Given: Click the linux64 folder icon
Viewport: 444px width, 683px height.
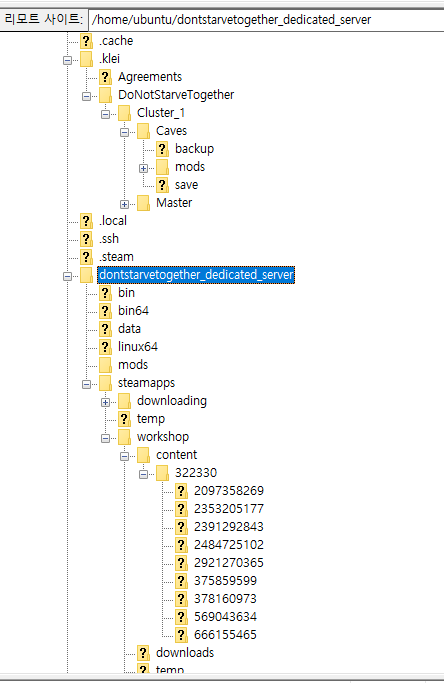Looking at the screenshot, I should [x=105, y=347].
